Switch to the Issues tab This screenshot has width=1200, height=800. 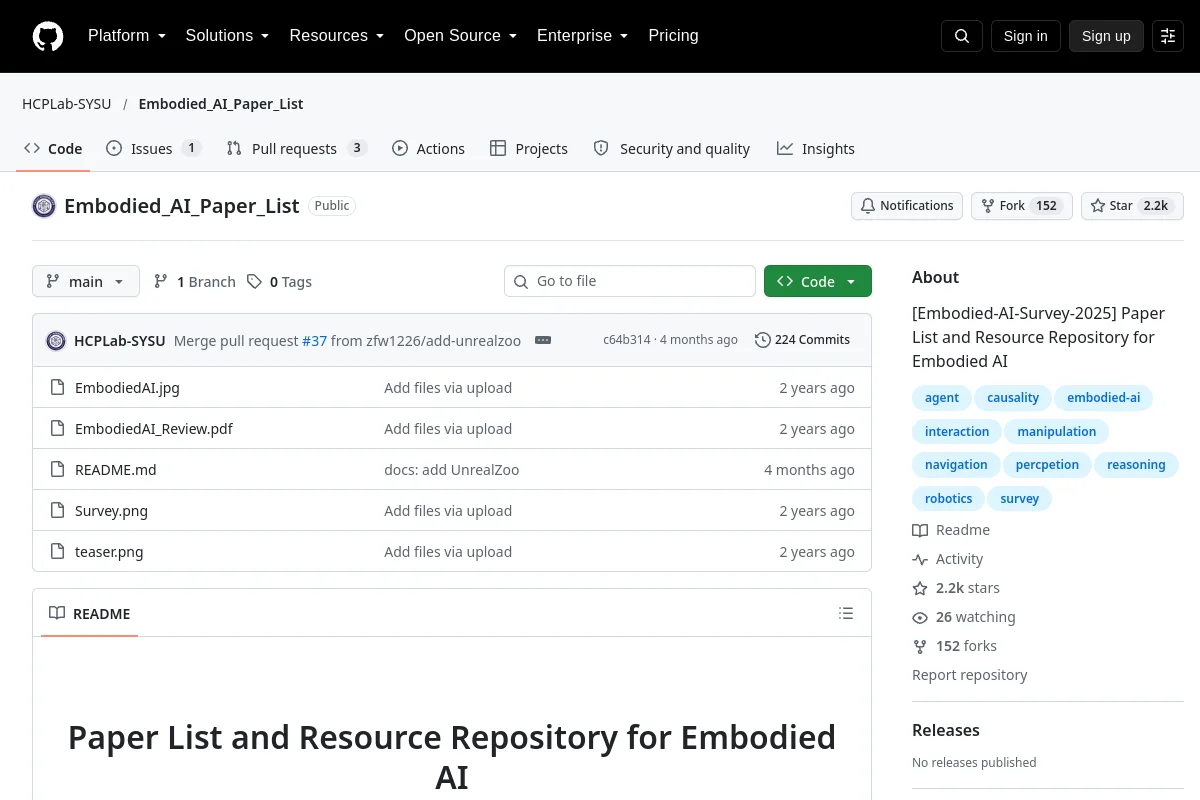[154, 149]
